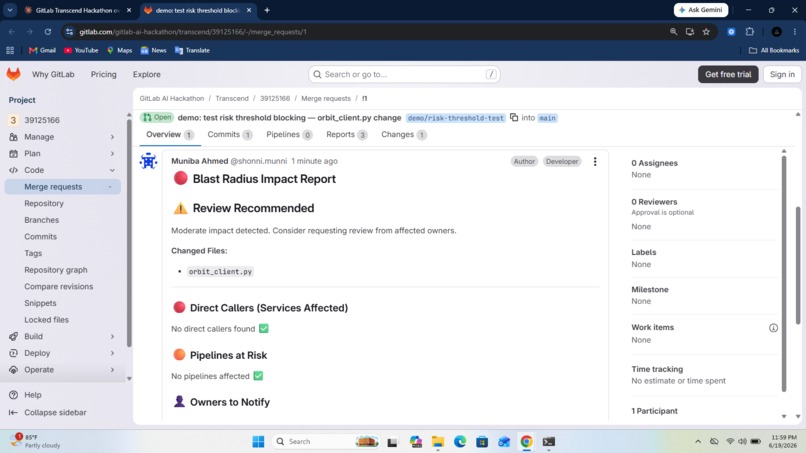806x453 pixels.
Task: Click the Build rocket icon
Action: pyautogui.click(x=13, y=336)
